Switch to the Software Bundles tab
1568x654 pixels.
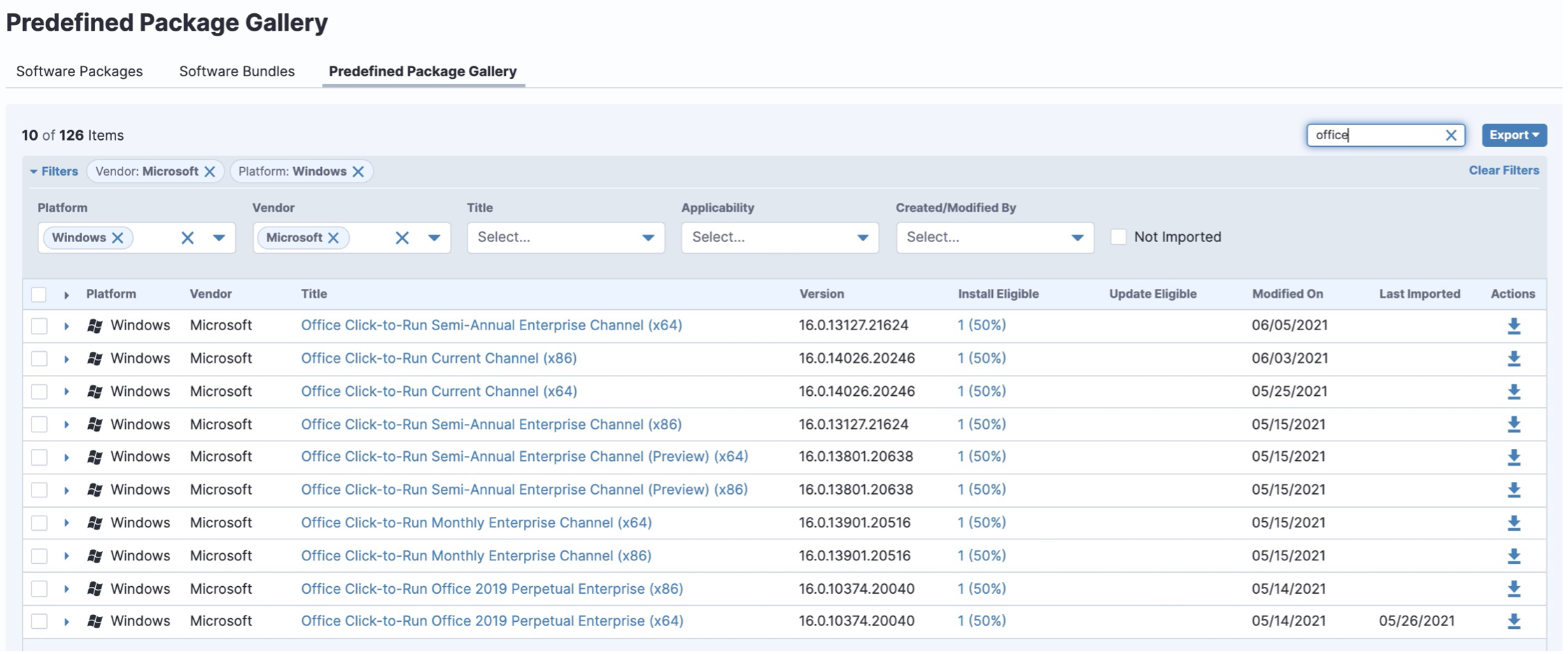pyautogui.click(x=237, y=71)
